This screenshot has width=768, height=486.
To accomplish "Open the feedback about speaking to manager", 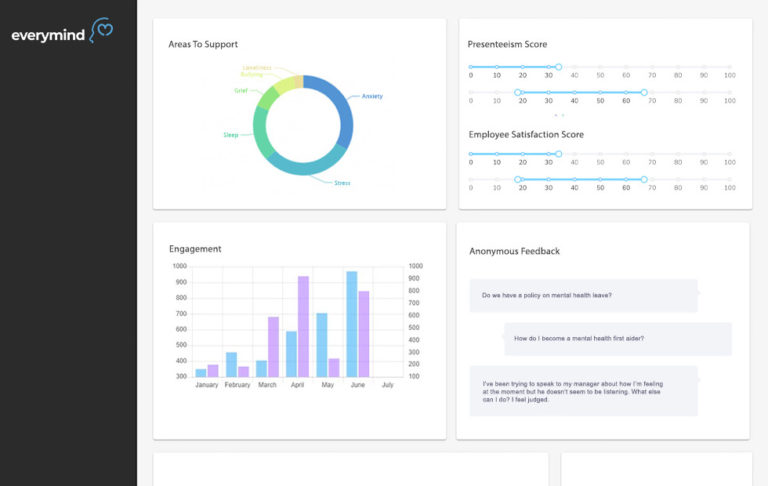I will coord(583,391).
